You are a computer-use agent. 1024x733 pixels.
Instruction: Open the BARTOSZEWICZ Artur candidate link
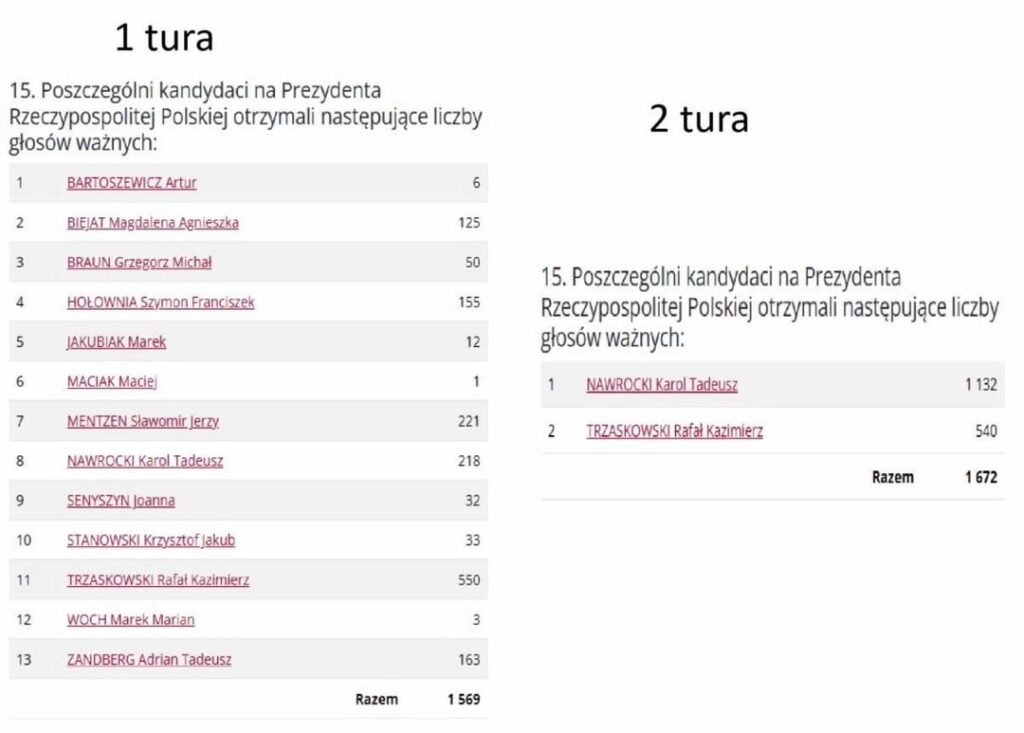131,183
